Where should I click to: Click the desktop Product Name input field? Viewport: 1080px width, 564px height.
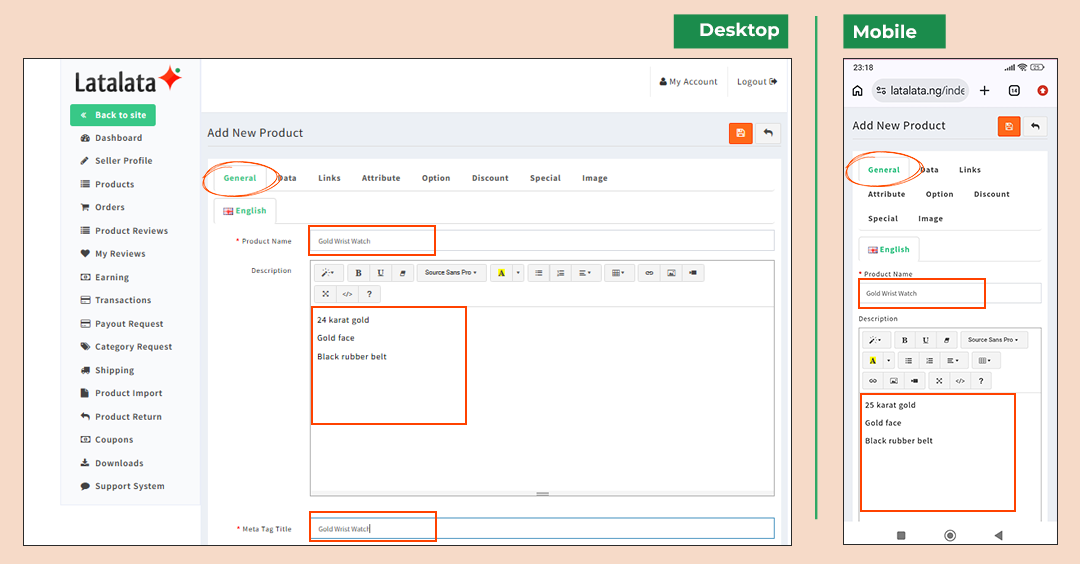[x=542, y=241]
